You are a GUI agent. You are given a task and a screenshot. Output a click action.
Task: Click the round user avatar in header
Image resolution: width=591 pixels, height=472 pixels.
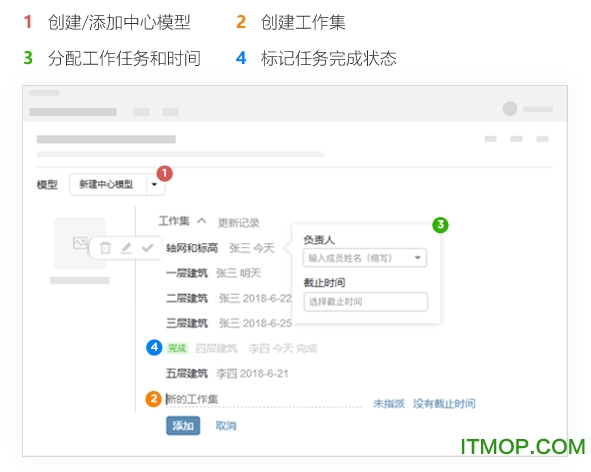[x=510, y=109]
